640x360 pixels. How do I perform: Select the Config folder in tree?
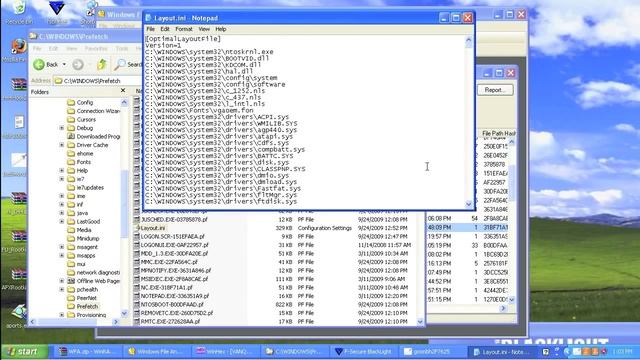coord(84,102)
